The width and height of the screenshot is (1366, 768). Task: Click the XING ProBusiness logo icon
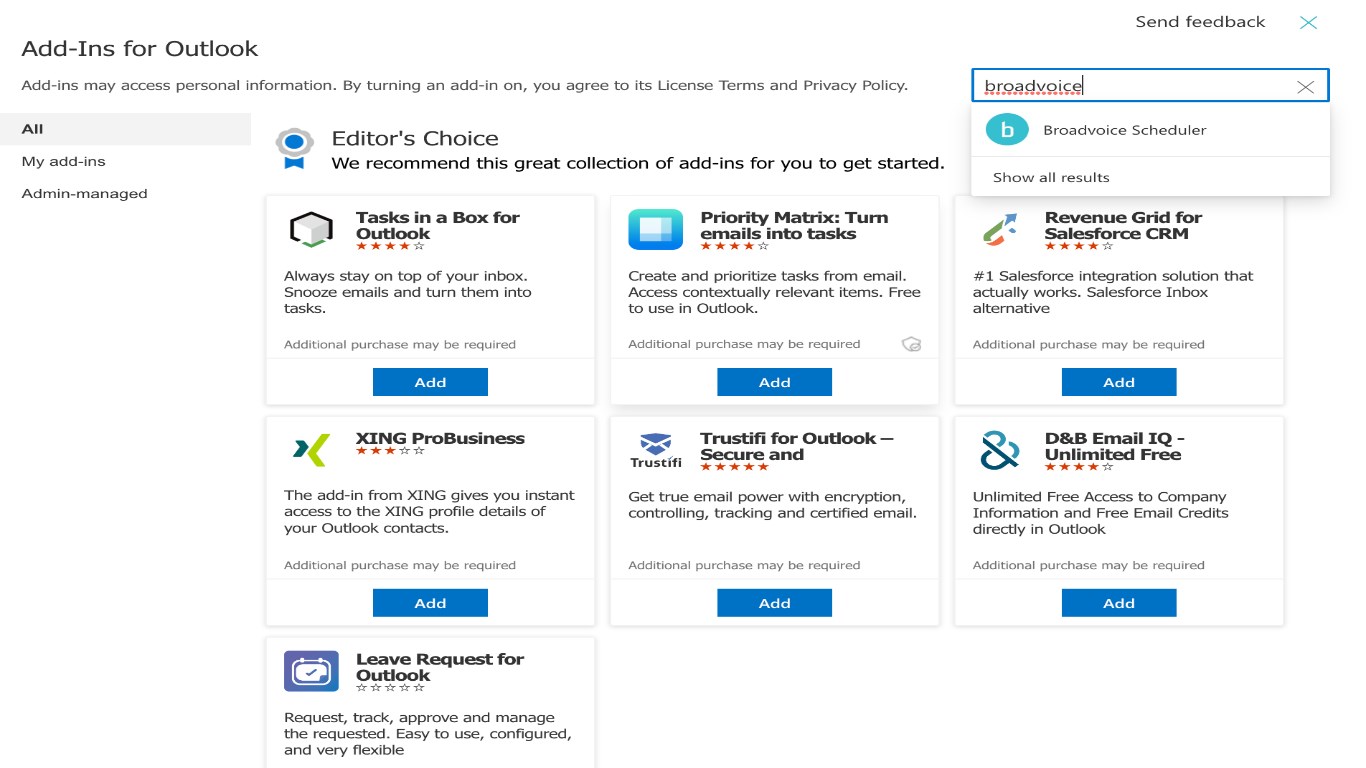310,451
